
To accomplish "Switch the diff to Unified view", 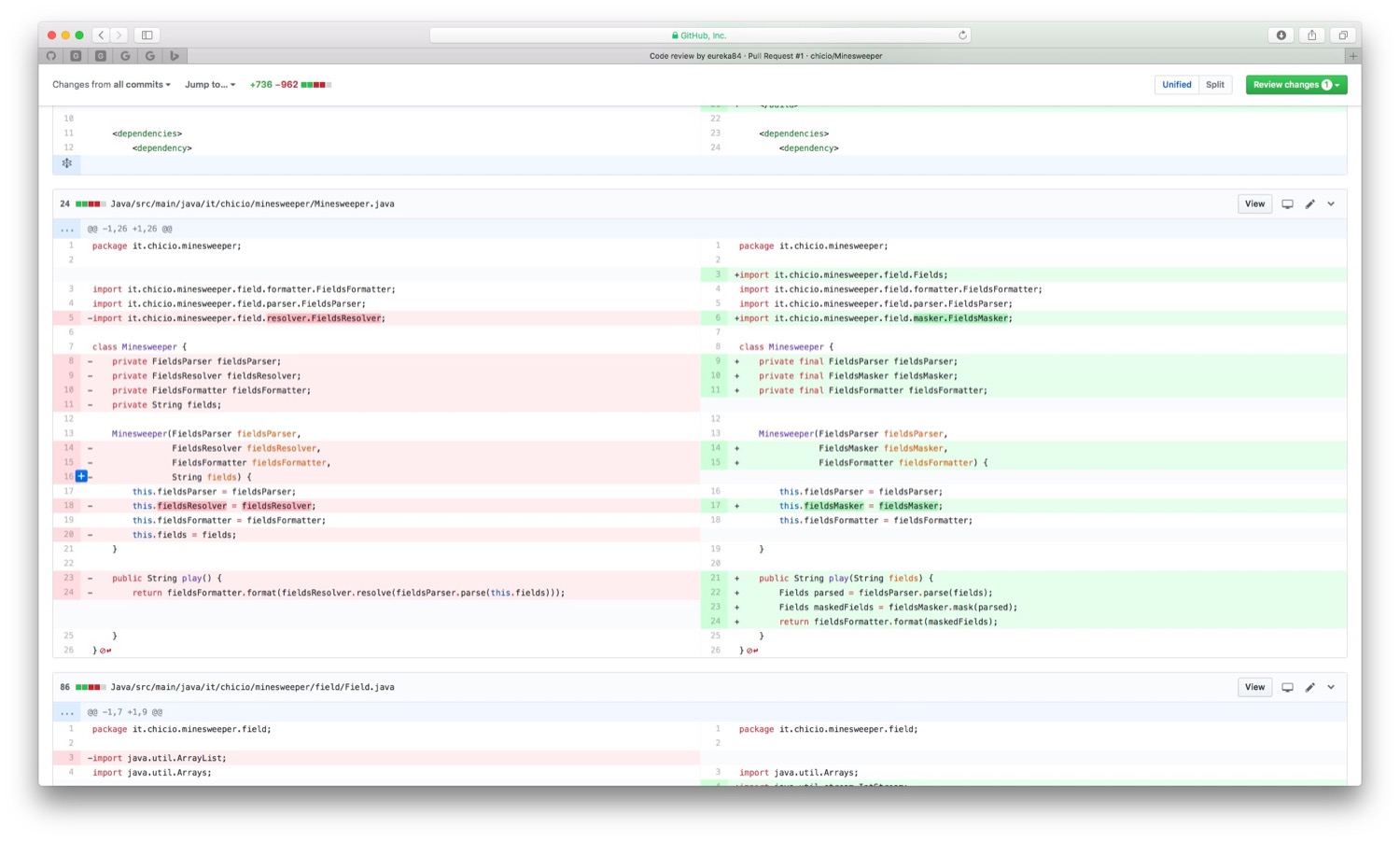I will tap(1176, 85).
